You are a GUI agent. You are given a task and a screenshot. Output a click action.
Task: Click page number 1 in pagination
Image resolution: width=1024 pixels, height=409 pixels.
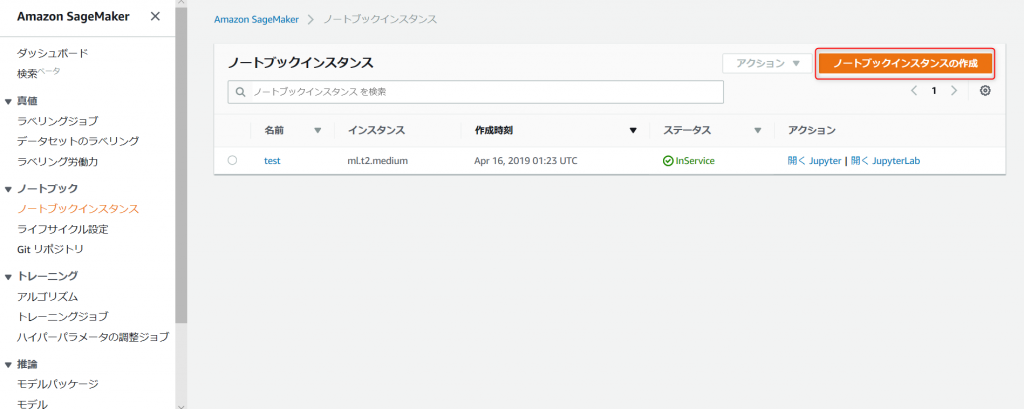tap(934, 91)
